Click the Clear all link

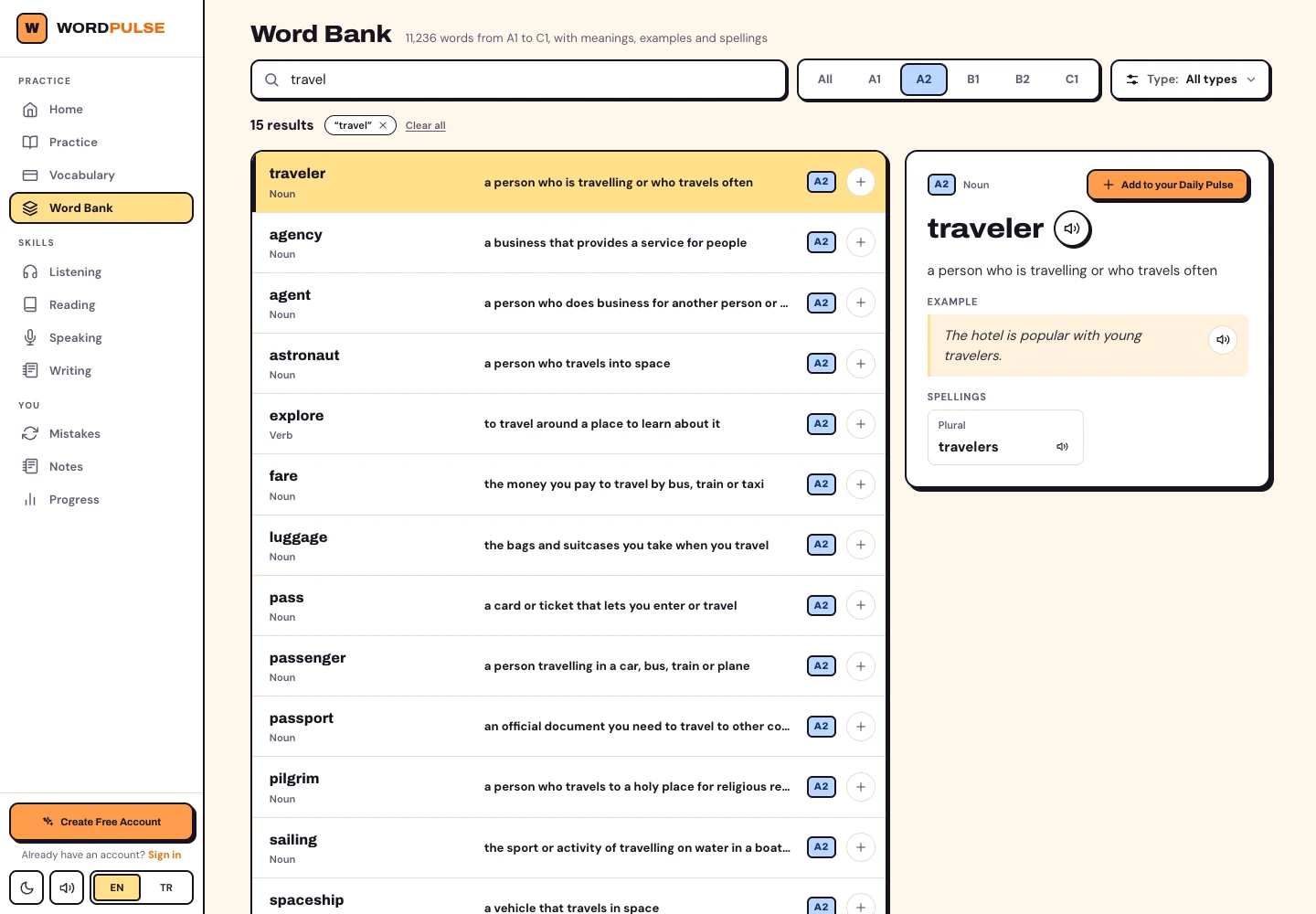pyautogui.click(x=426, y=125)
